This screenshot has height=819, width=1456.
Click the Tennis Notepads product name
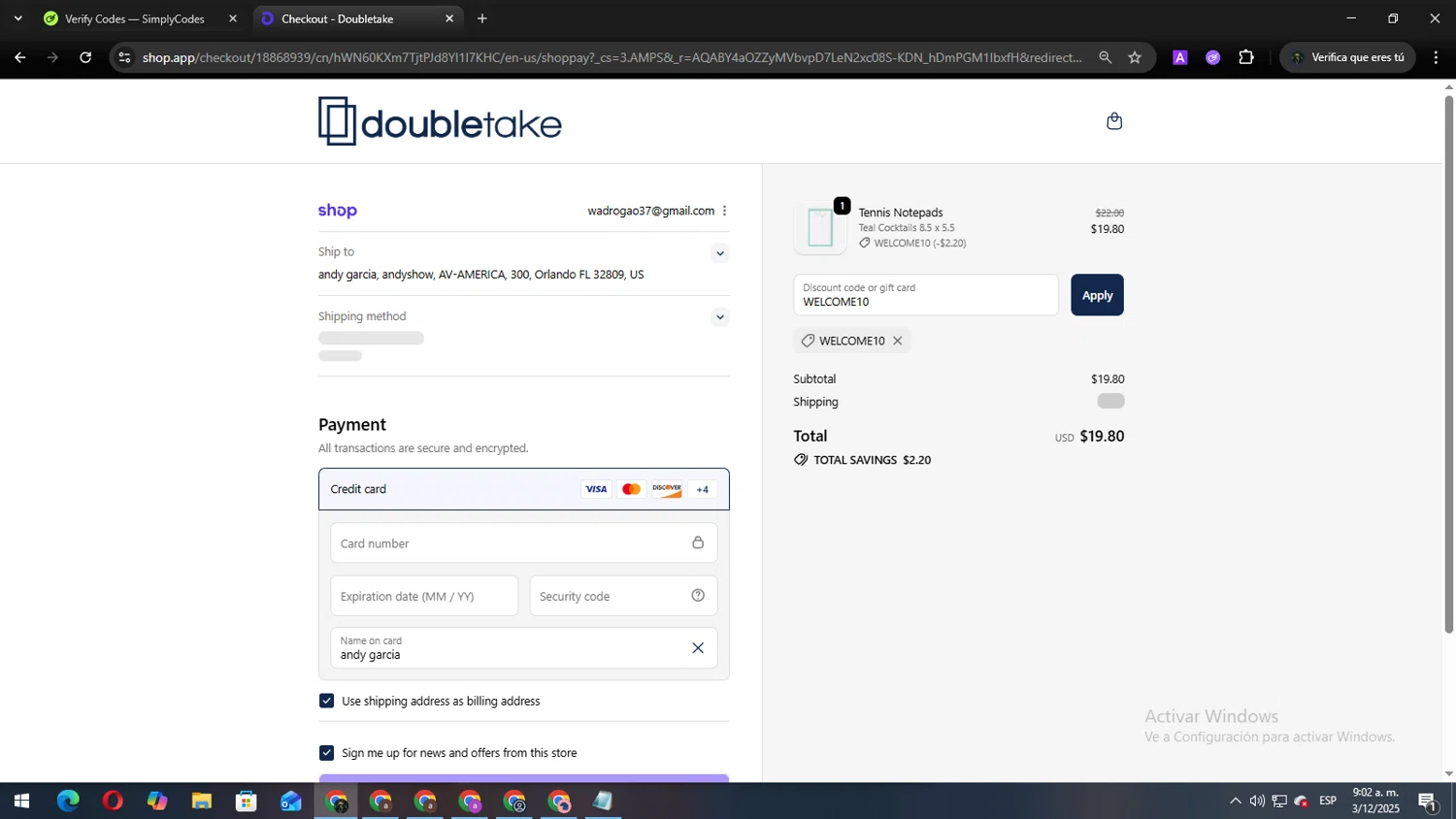click(x=901, y=213)
